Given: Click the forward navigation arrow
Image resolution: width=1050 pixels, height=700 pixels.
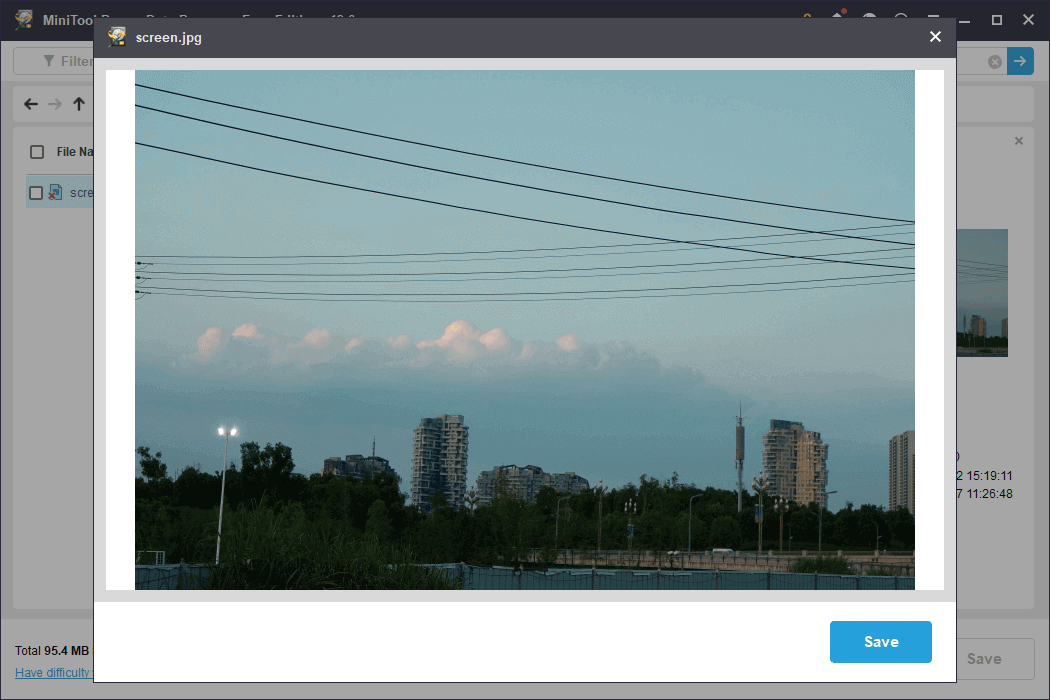Looking at the screenshot, I should pyautogui.click(x=54, y=103).
